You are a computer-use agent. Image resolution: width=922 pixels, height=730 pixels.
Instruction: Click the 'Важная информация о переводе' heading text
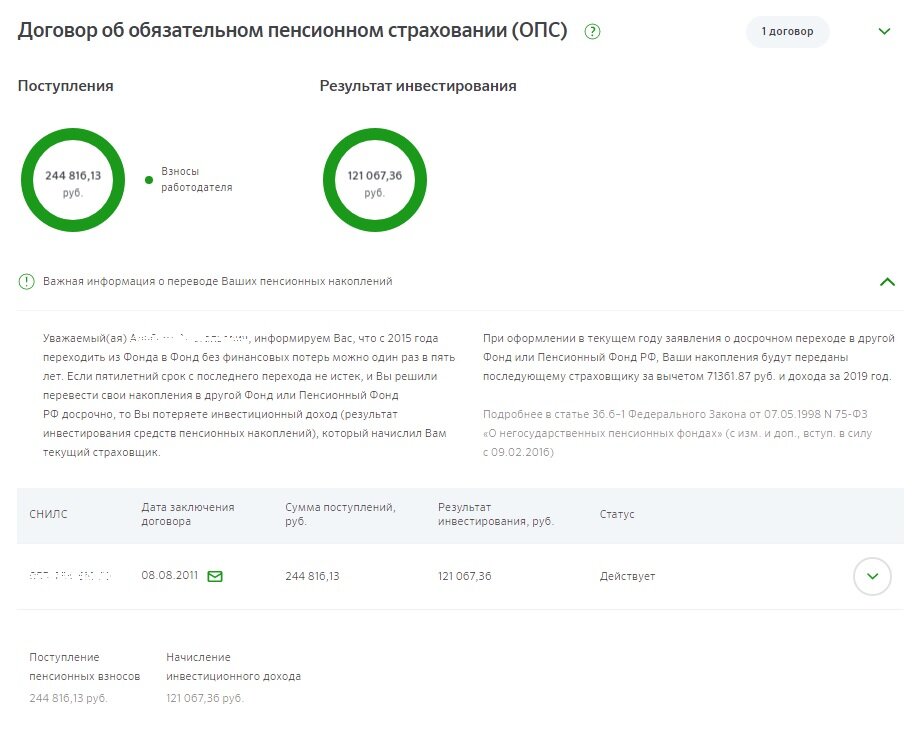[x=218, y=281]
